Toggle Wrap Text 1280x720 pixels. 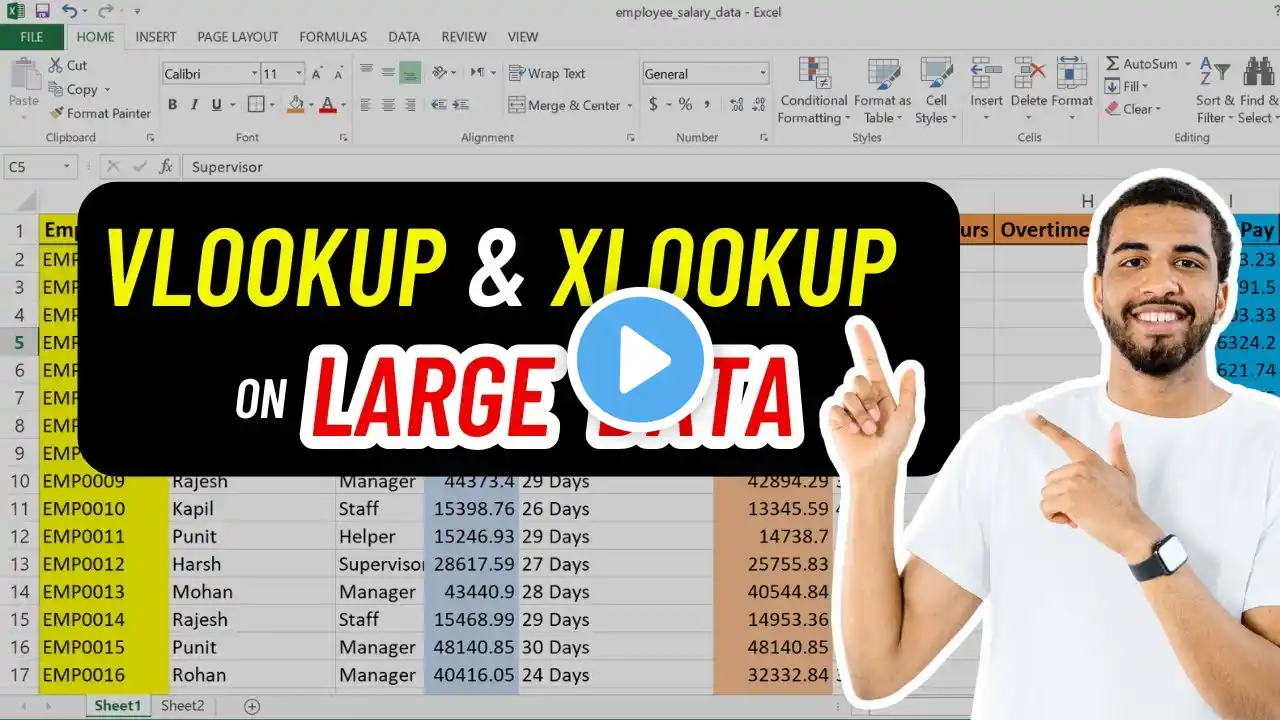click(x=547, y=73)
